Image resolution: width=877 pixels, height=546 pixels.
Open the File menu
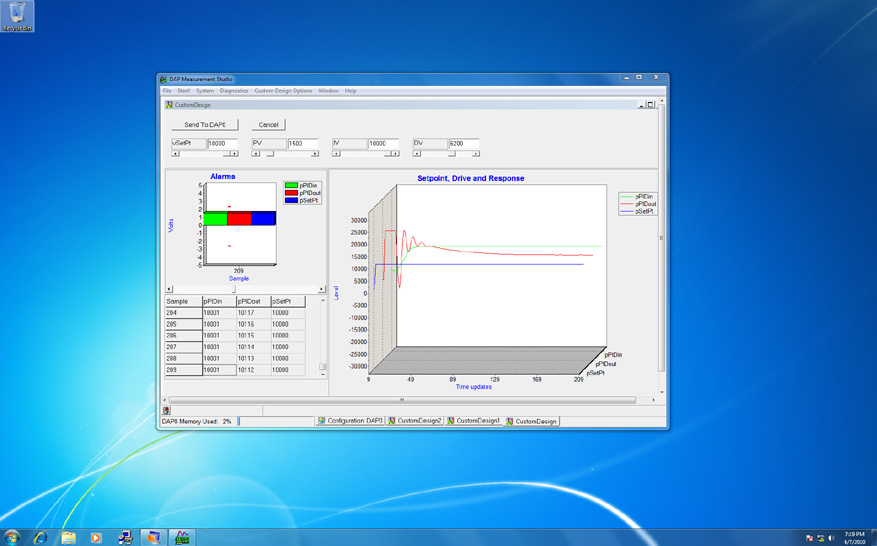167,91
